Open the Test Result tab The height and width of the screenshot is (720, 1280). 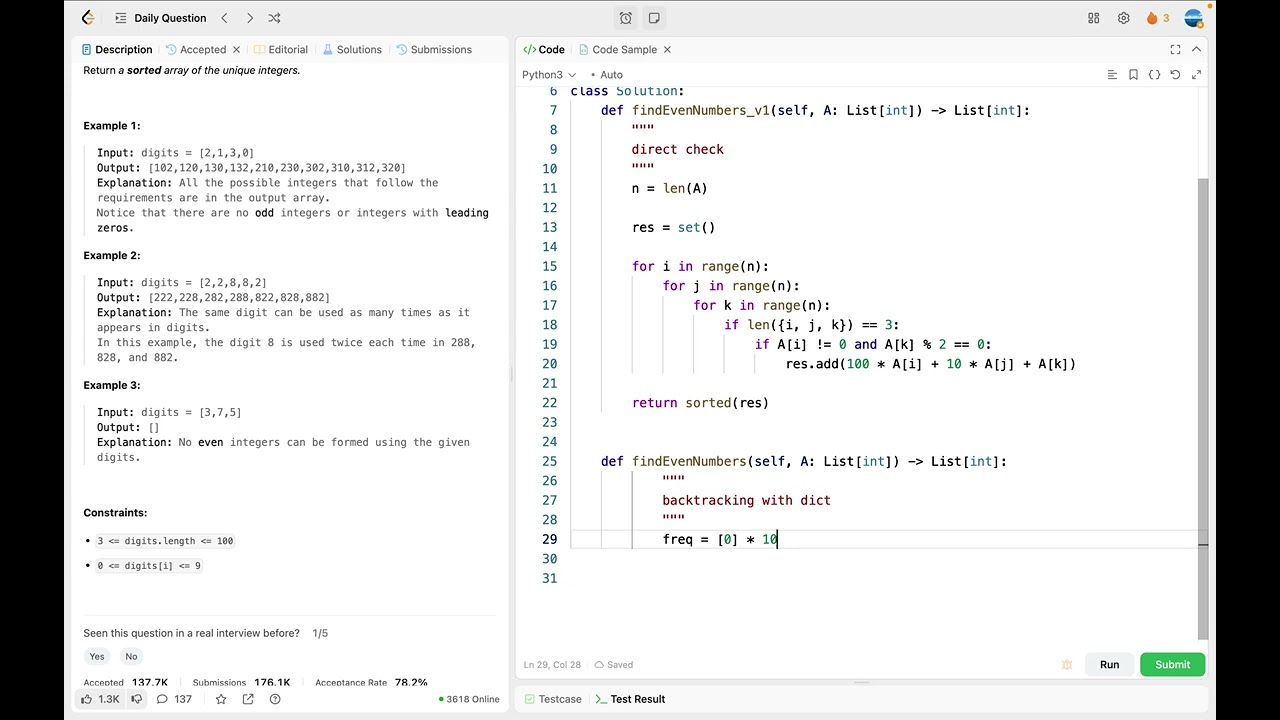pyautogui.click(x=630, y=699)
